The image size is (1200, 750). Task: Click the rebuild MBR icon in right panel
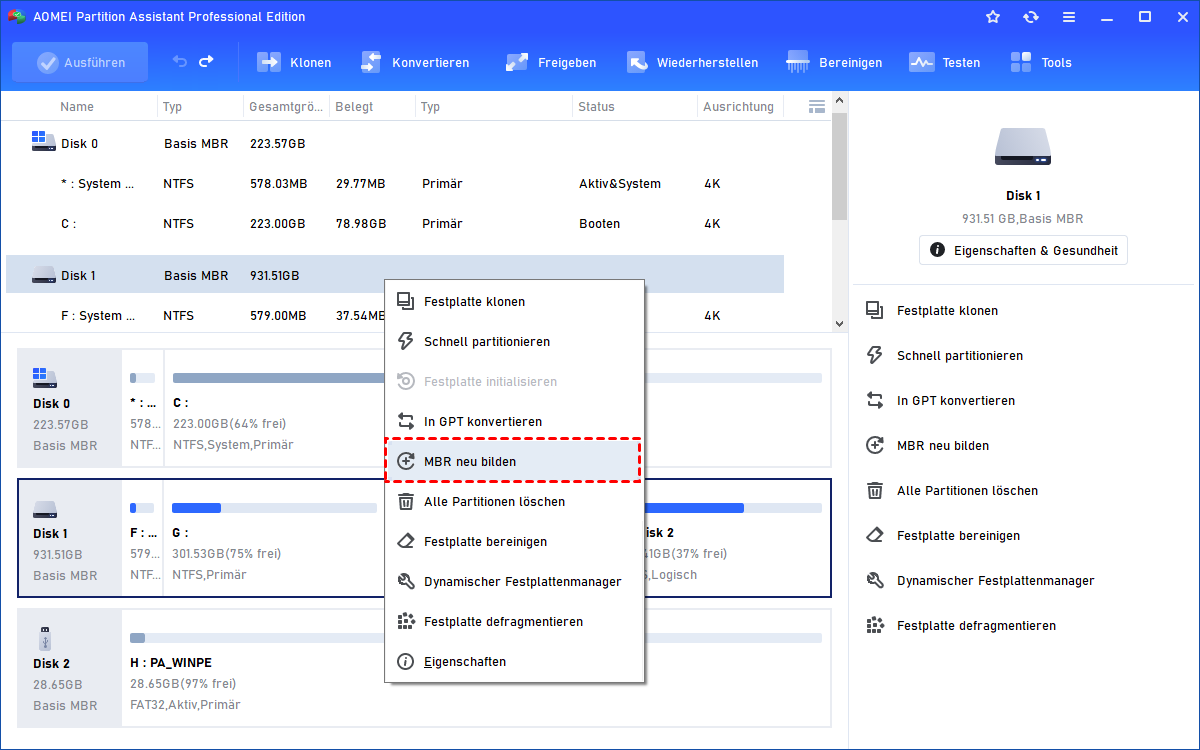tap(875, 446)
